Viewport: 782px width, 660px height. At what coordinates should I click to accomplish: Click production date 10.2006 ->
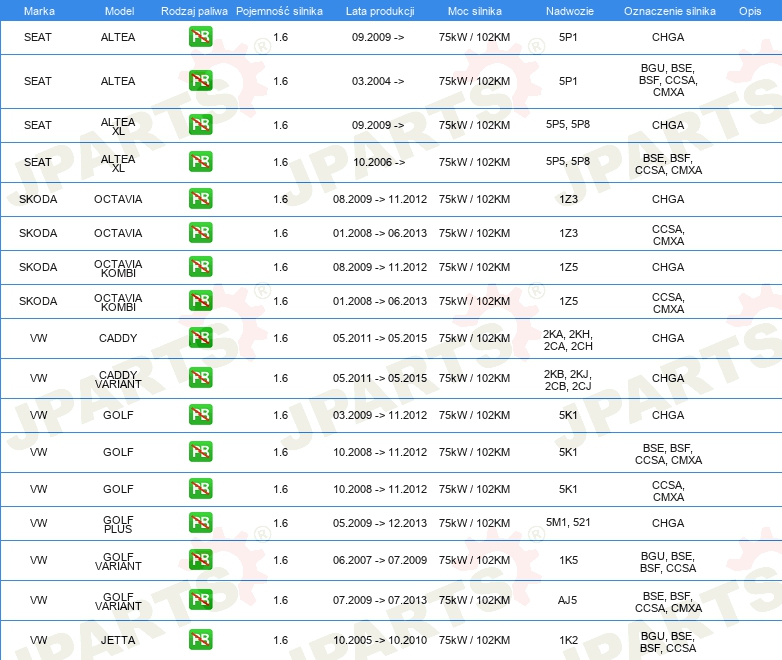click(379, 162)
